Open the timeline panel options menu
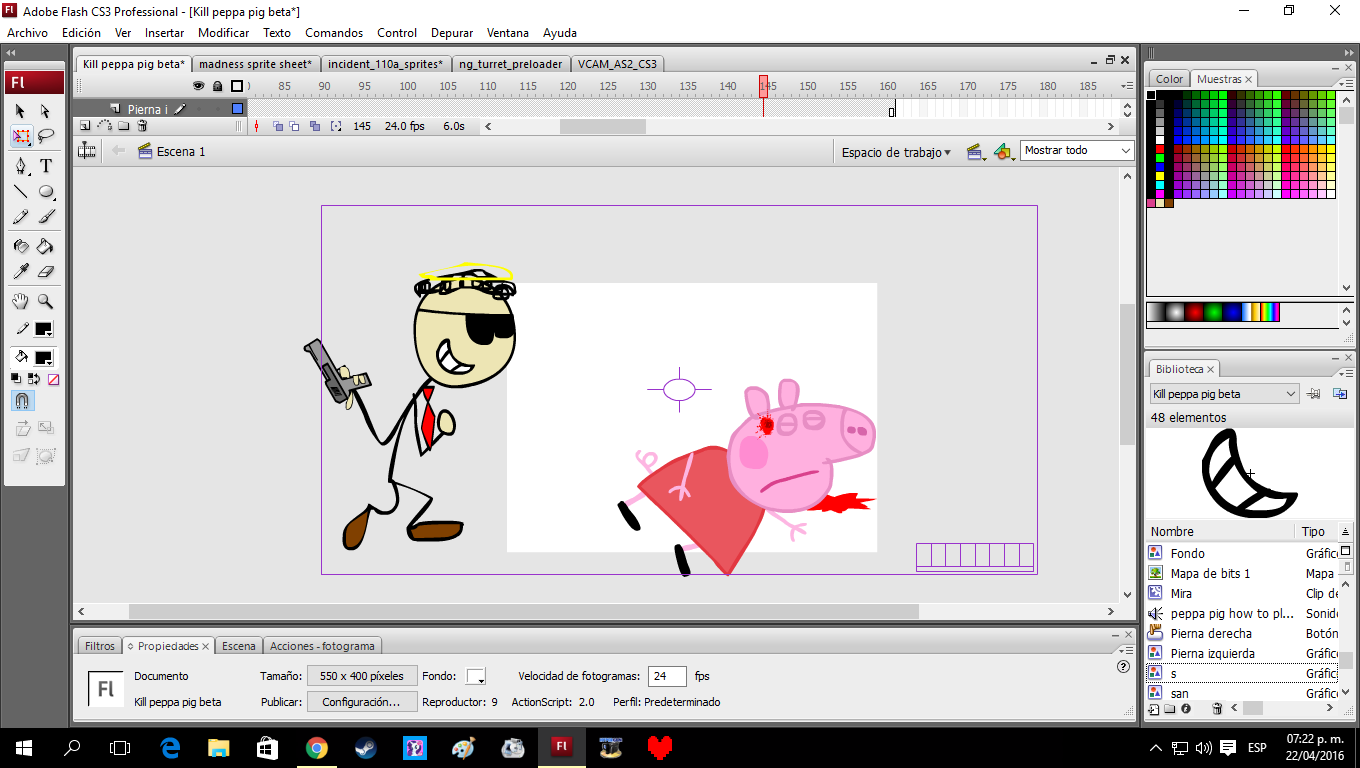 coord(1128,87)
